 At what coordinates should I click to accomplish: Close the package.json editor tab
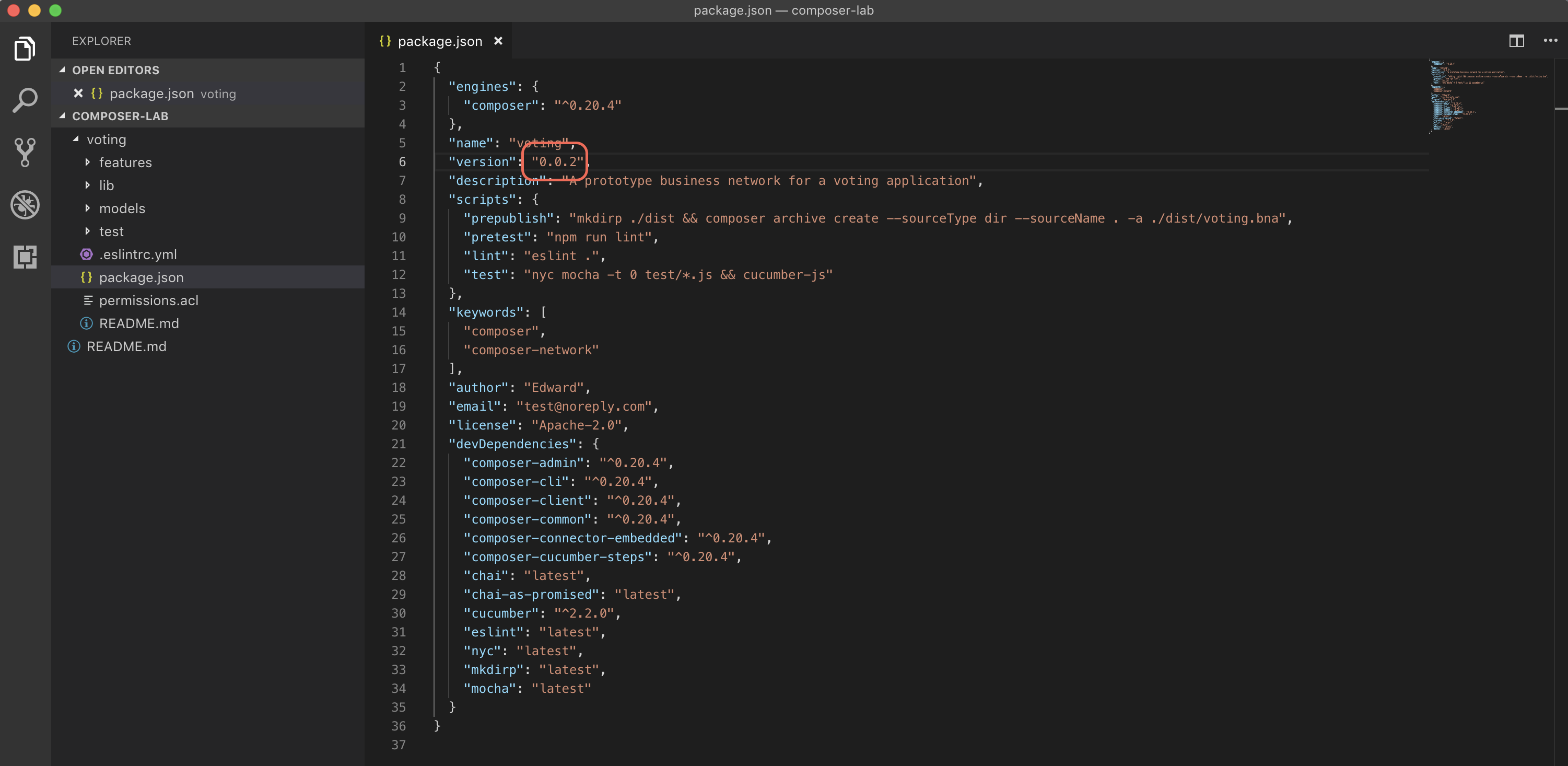click(498, 41)
